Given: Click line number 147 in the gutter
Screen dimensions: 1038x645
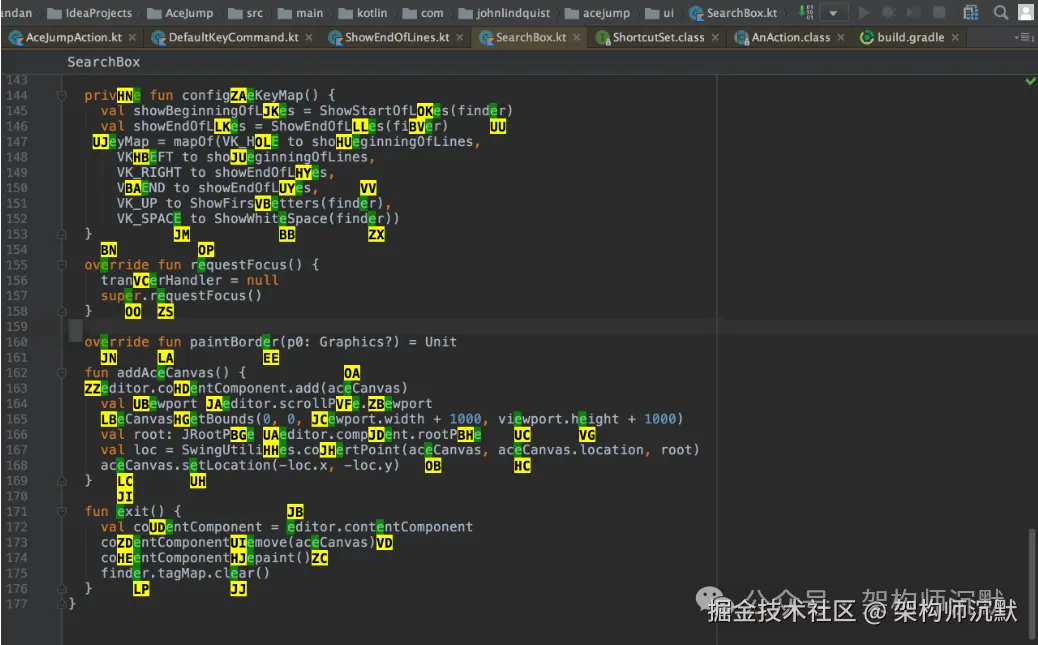Looking at the screenshot, I should pos(17,142).
